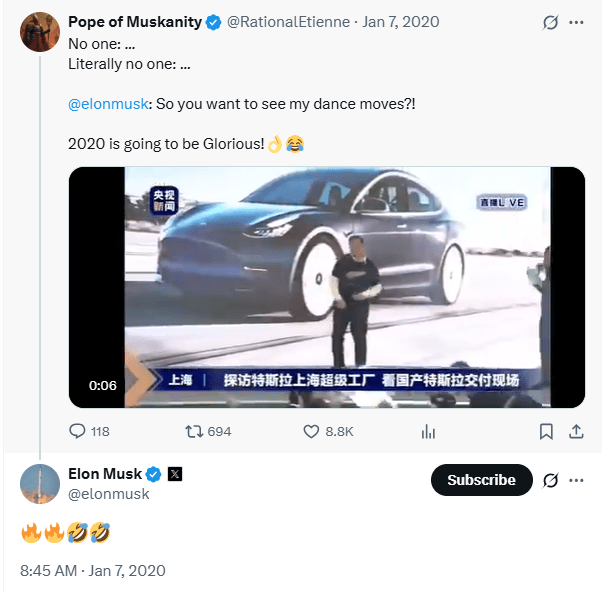Subscribe to Elon Musk
The image size is (602, 592).
pos(481,480)
